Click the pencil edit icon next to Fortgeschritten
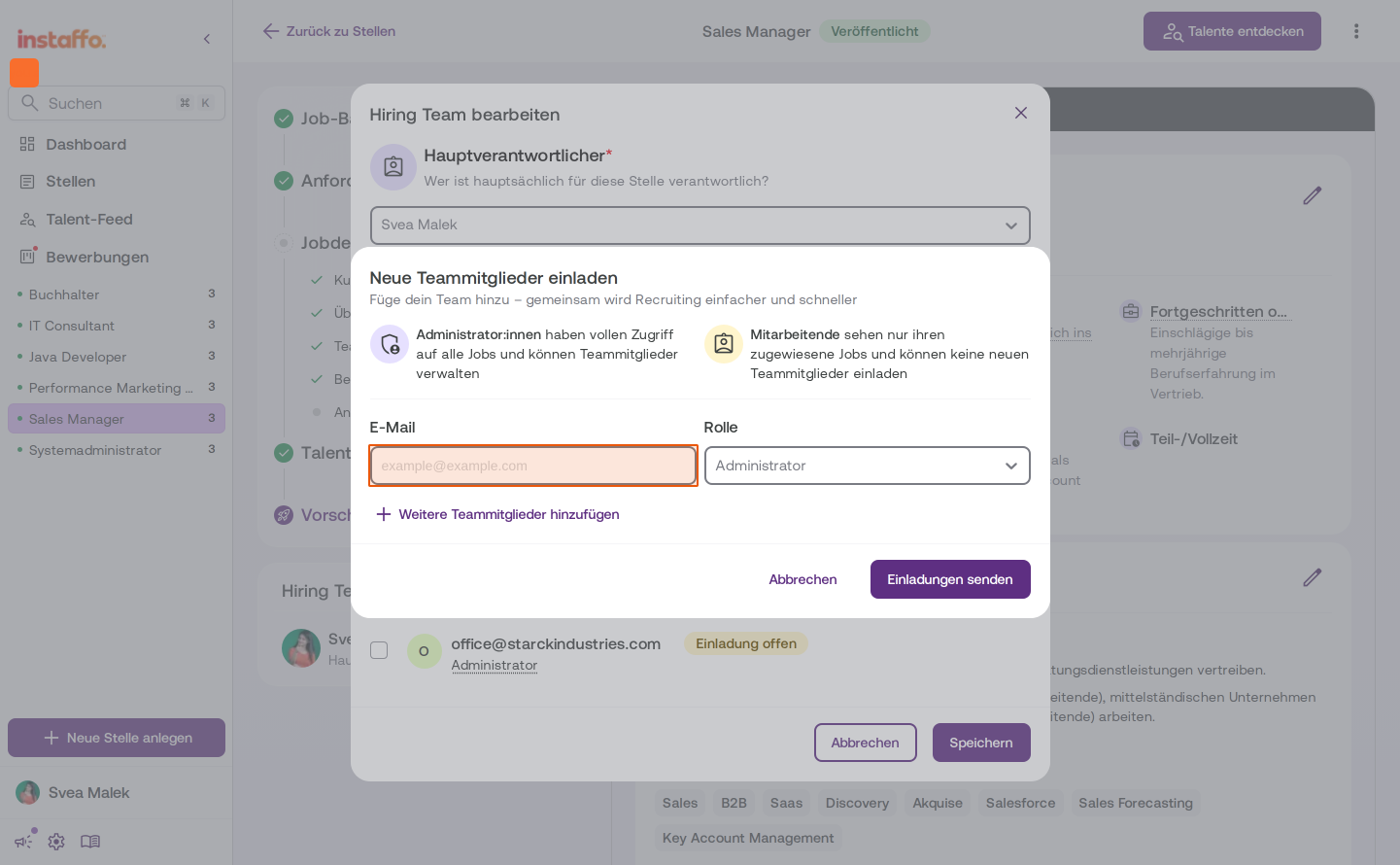This screenshot has height=865, width=1400. point(1313,195)
